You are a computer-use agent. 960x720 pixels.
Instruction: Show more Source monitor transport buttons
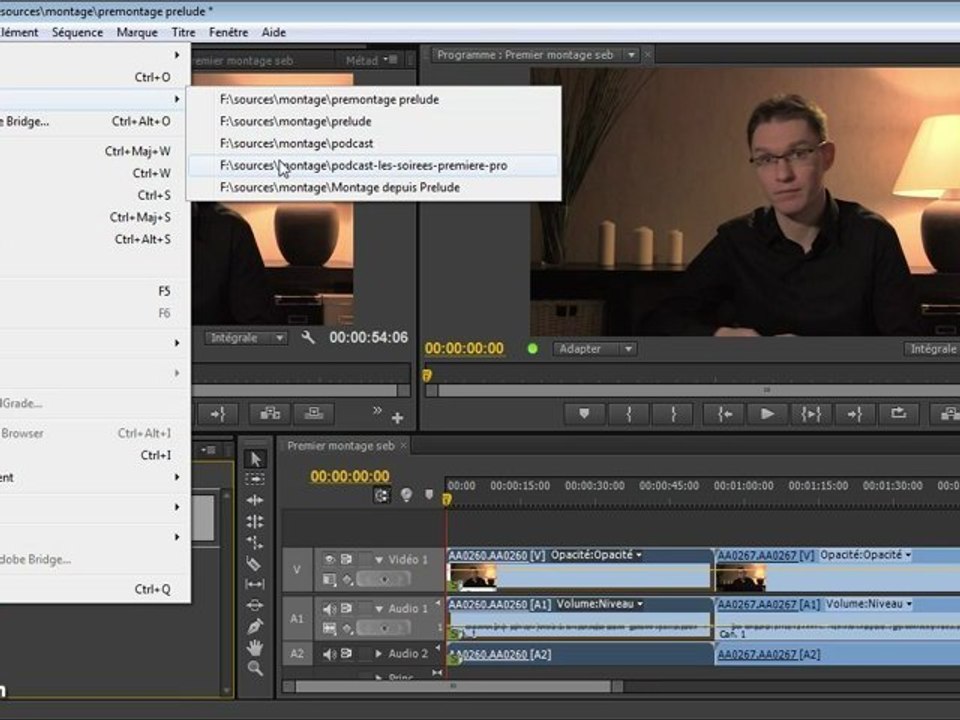[377, 410]
